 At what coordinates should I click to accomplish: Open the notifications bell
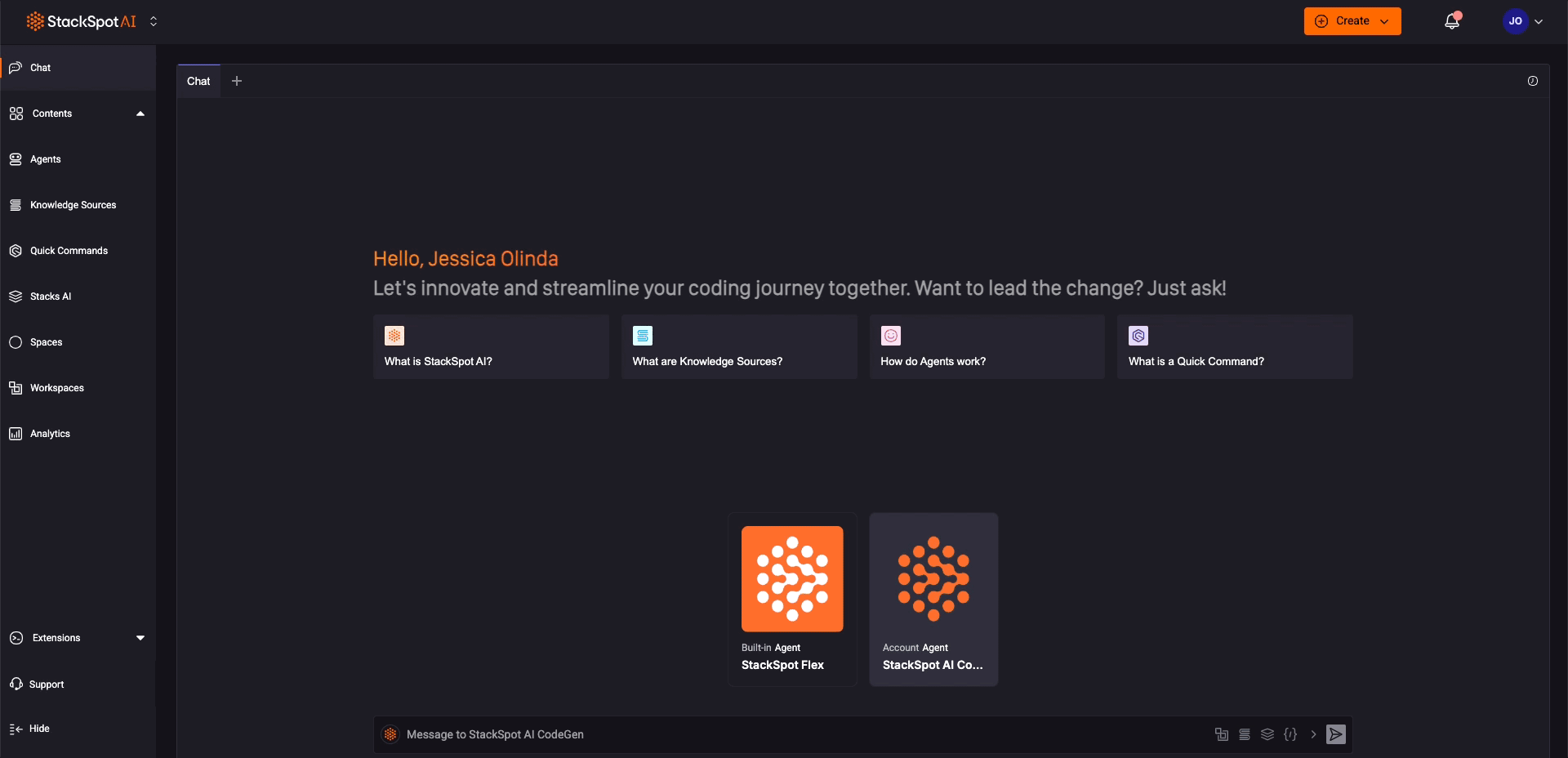(1452, 21)
